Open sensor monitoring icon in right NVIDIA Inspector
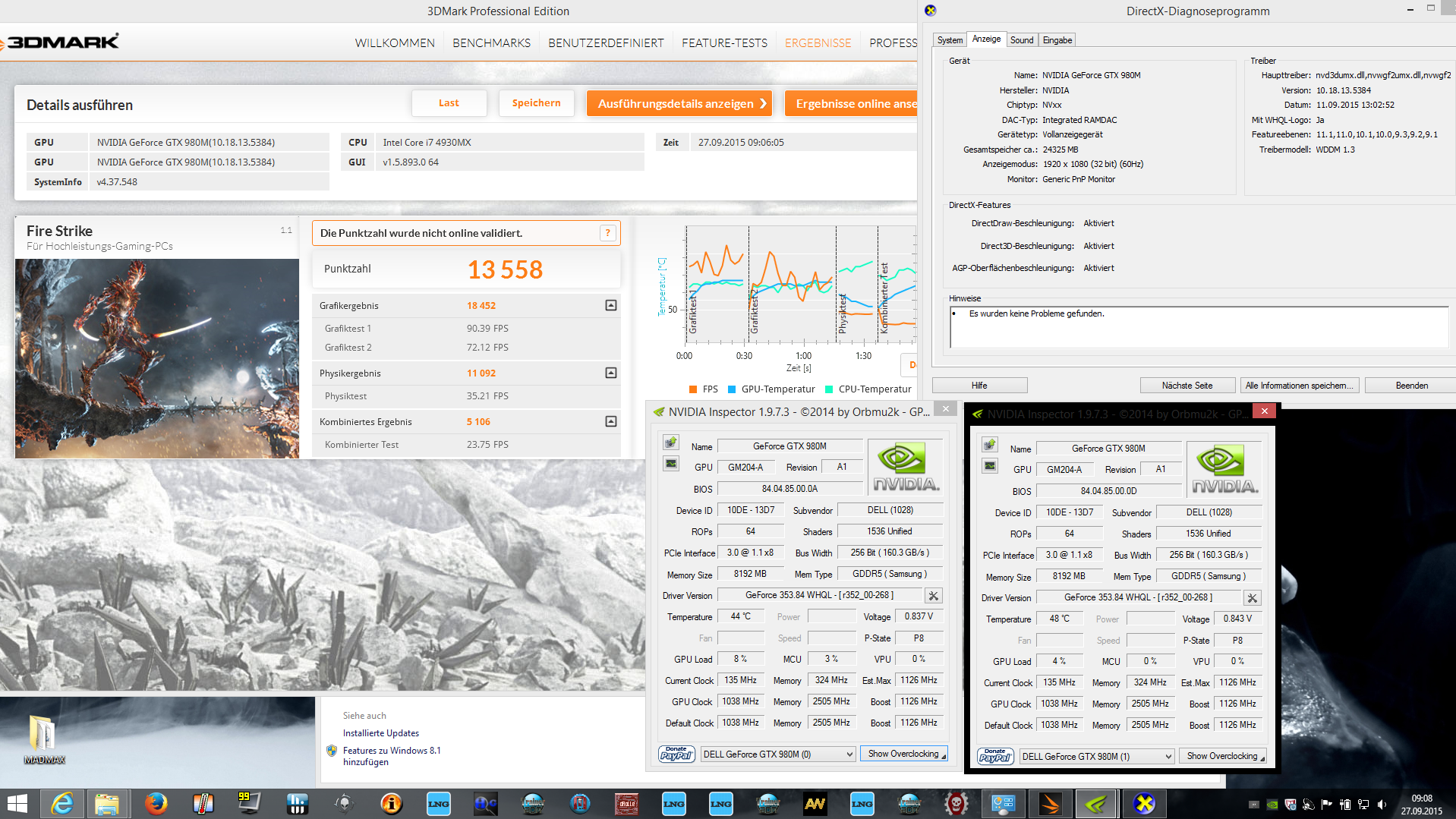 (989, 465)
